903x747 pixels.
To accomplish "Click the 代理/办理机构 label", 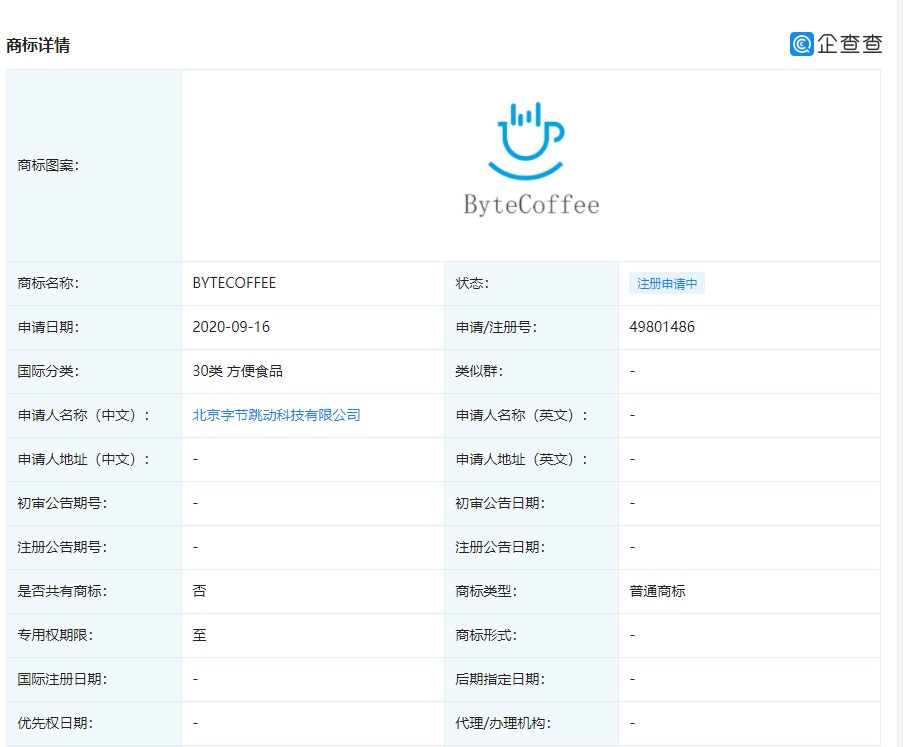I will tap(502, 723).
